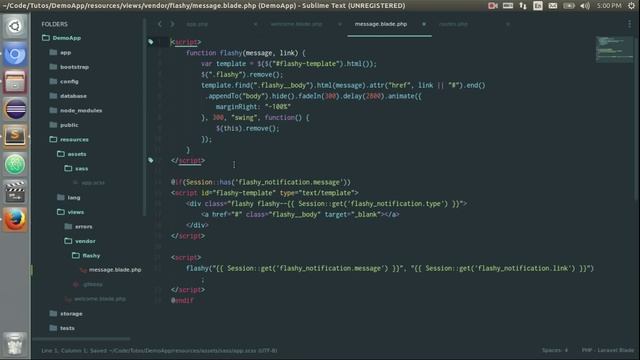Close the message.blade.php tab

coord(424,24)
